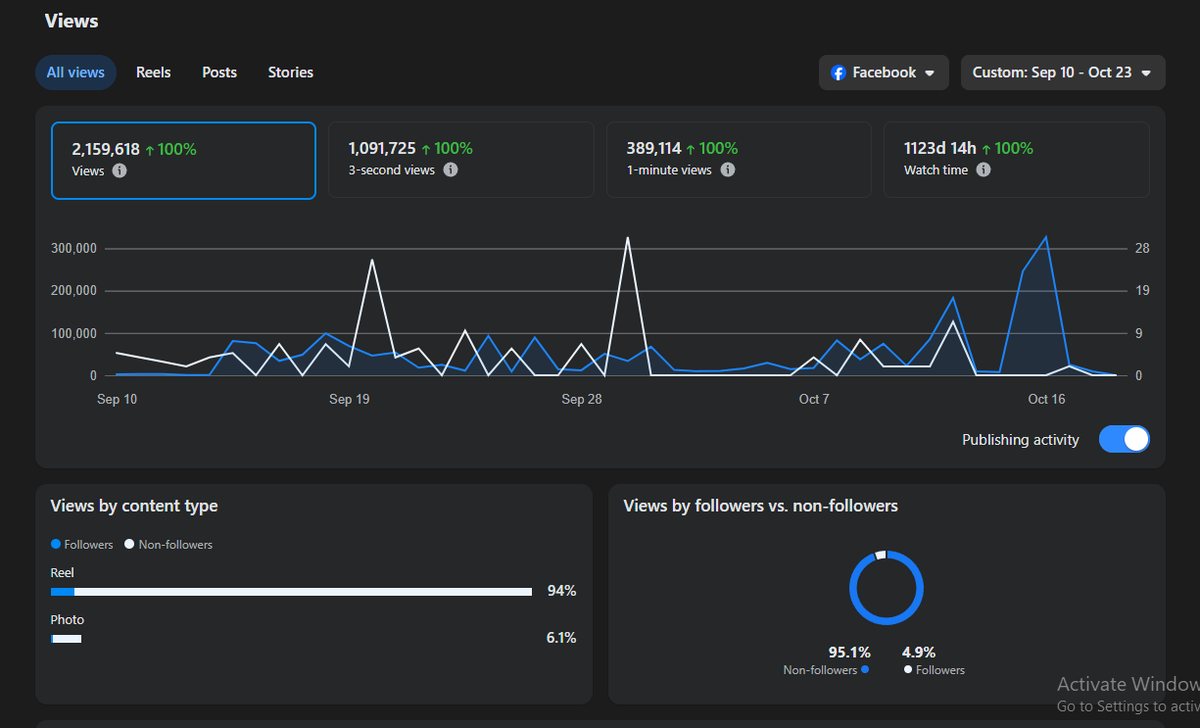The width and height of the screenshot is (1200, 728).
Task: Click the 300,000 y-axis label
Action: [x=73, y=249]
